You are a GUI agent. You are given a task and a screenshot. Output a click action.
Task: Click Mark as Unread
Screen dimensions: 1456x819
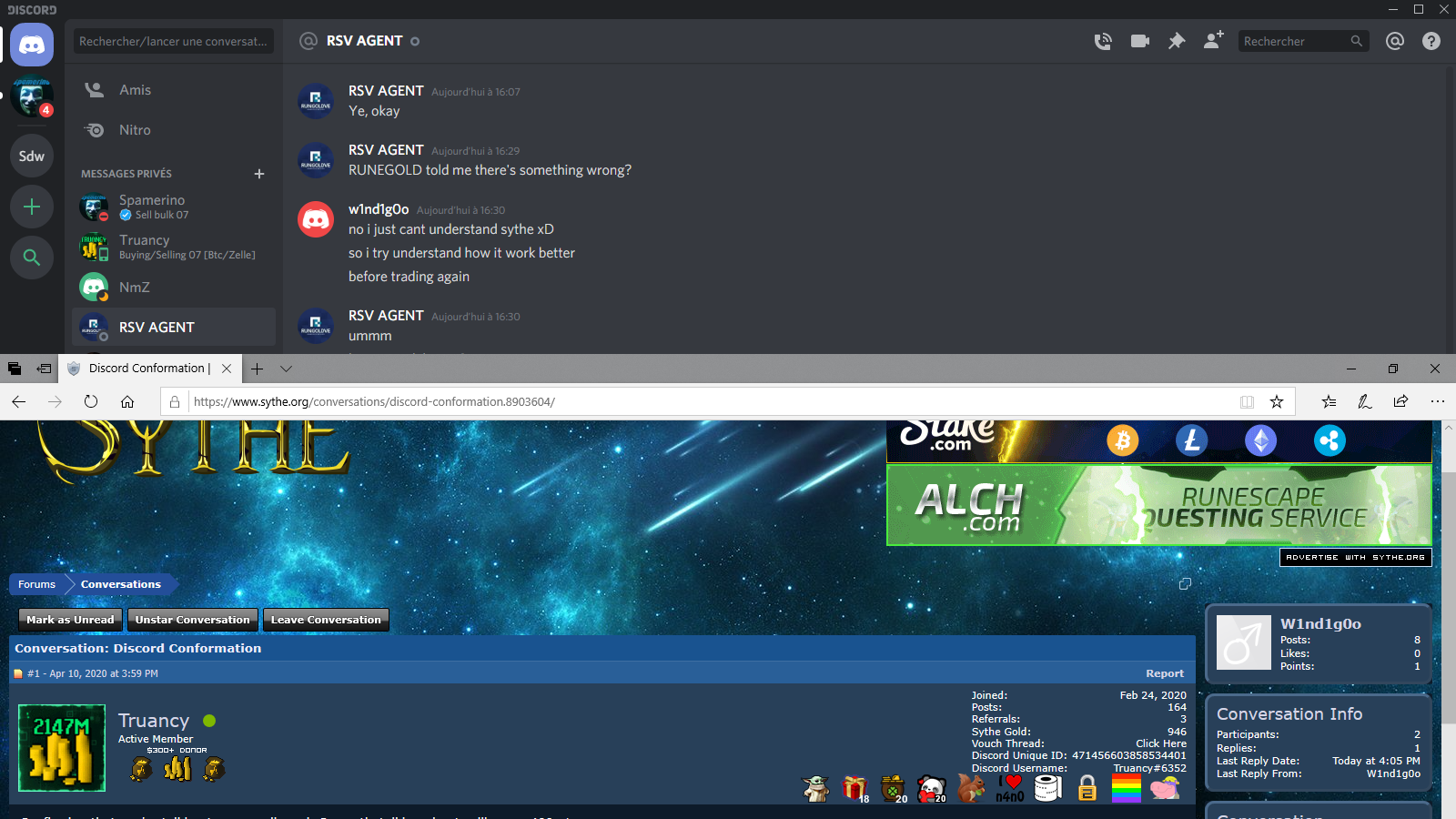point(70,620)
